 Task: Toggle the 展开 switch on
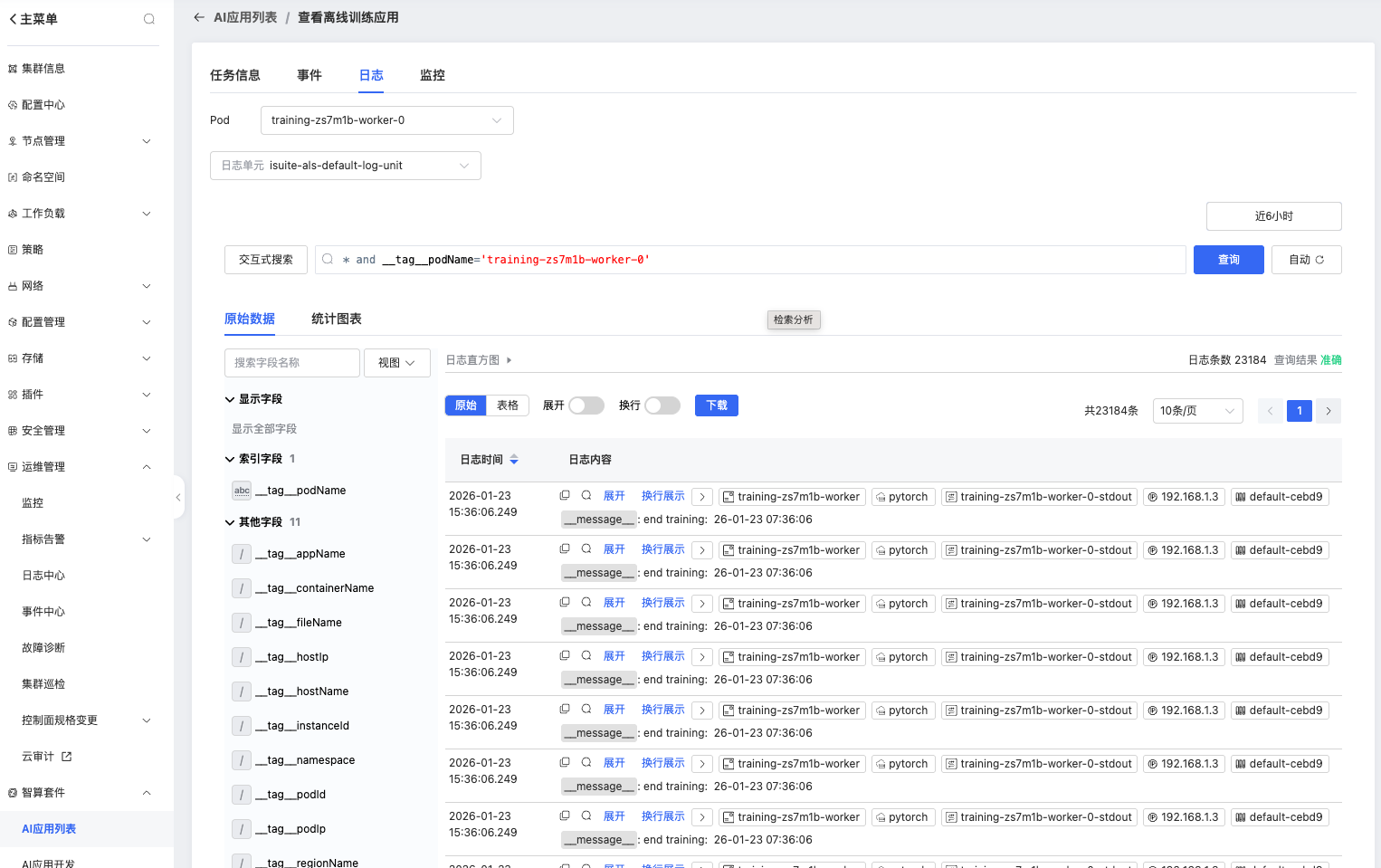point(586,405)
